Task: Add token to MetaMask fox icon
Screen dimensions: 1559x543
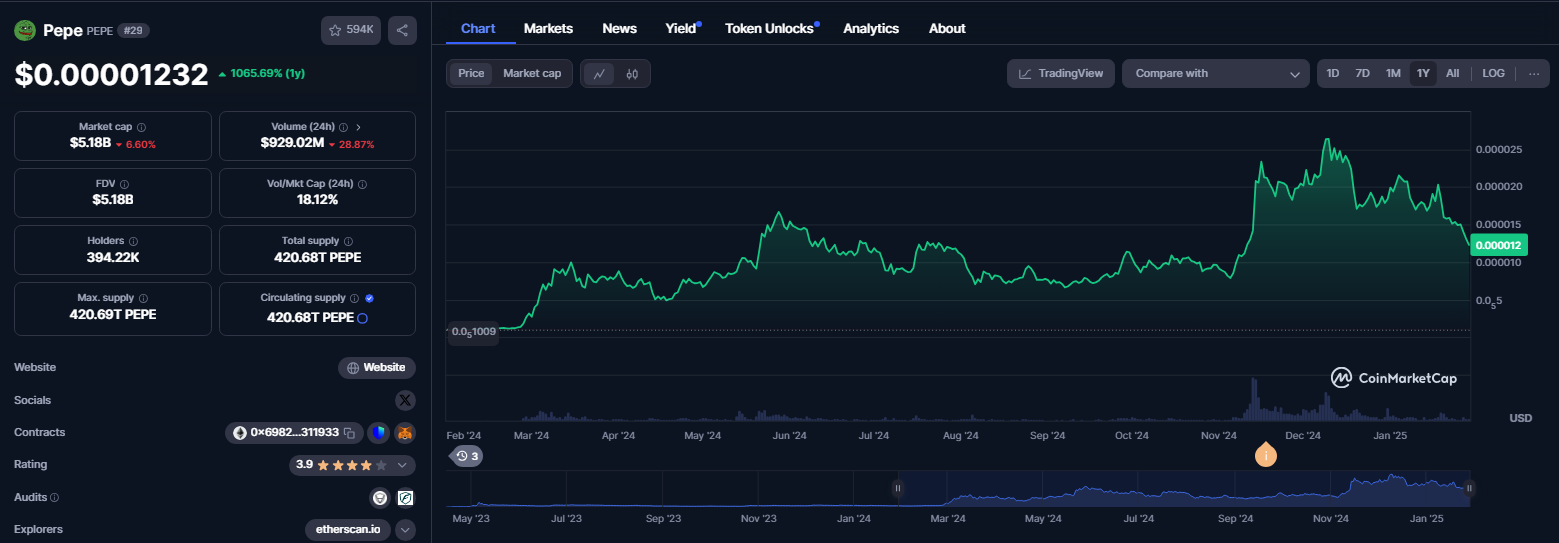Action: (405, 433)
